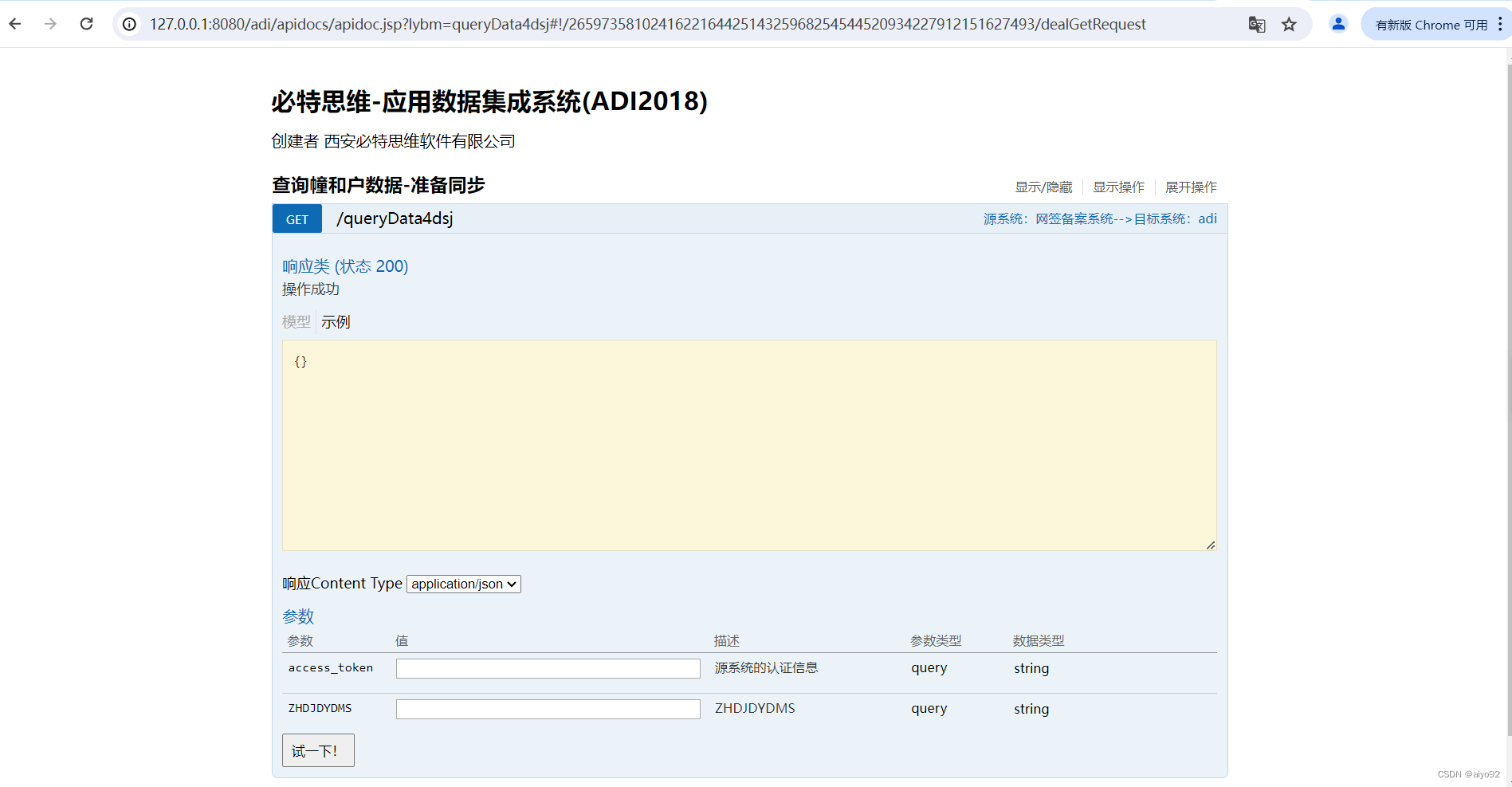The height and width of the screenshot is (787, 1512).
Task: Focus the ZHDJDYDMS value field
Action: [548, 709]
